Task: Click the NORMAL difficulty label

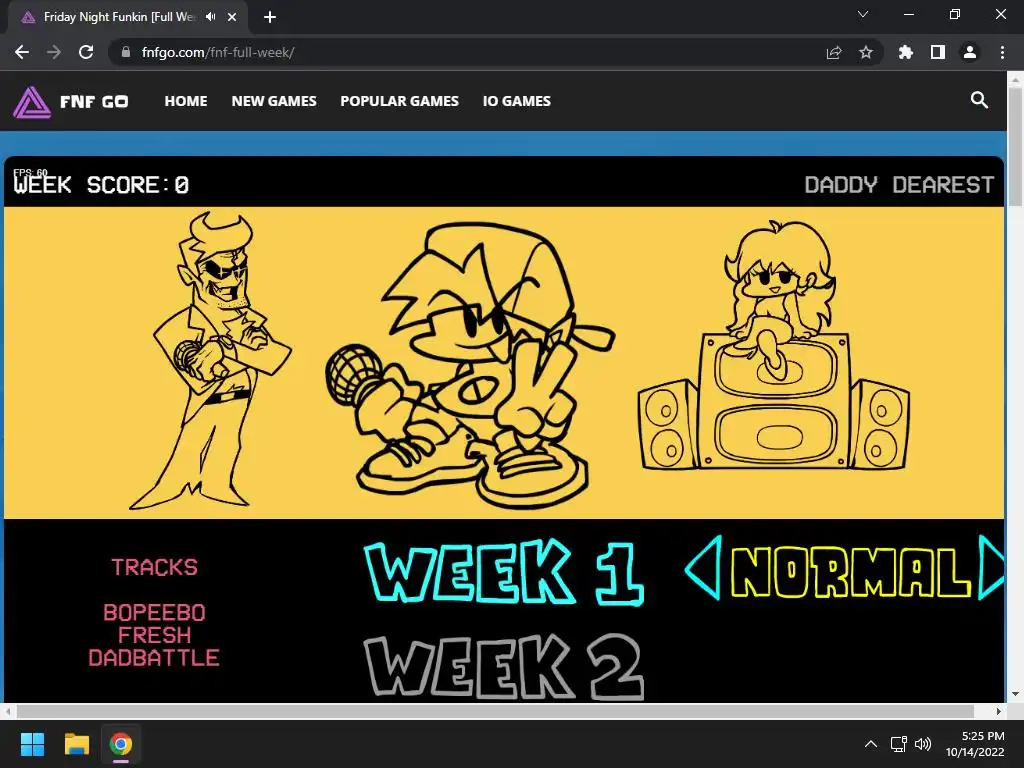Action: [851, 572]
